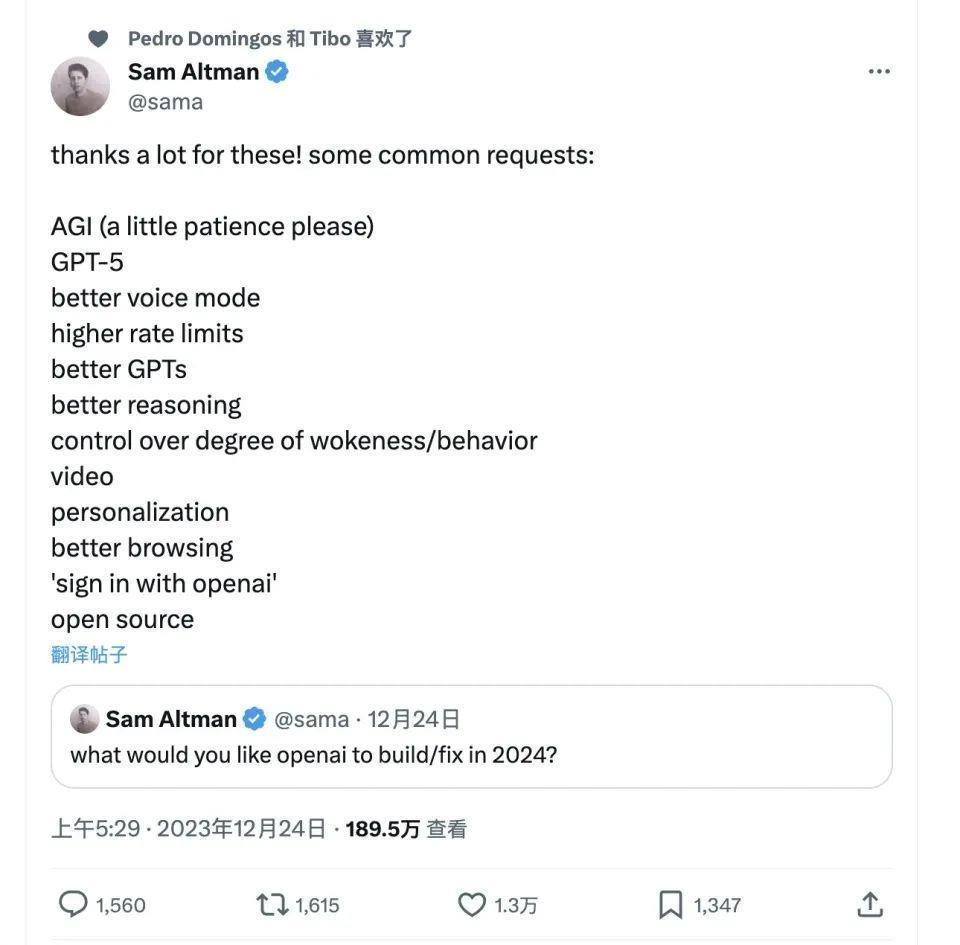960x945 pixels.
Task: Click the blue verified badge beside Sam Altman
Action: [x=277, y=72]
